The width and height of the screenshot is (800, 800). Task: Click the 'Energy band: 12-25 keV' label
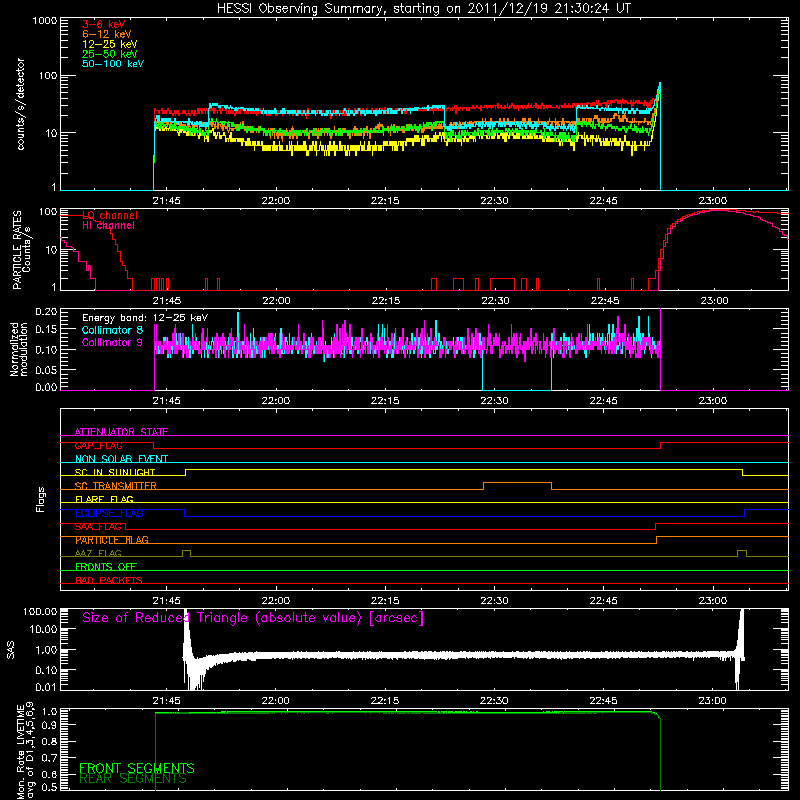tap(145, 318)
